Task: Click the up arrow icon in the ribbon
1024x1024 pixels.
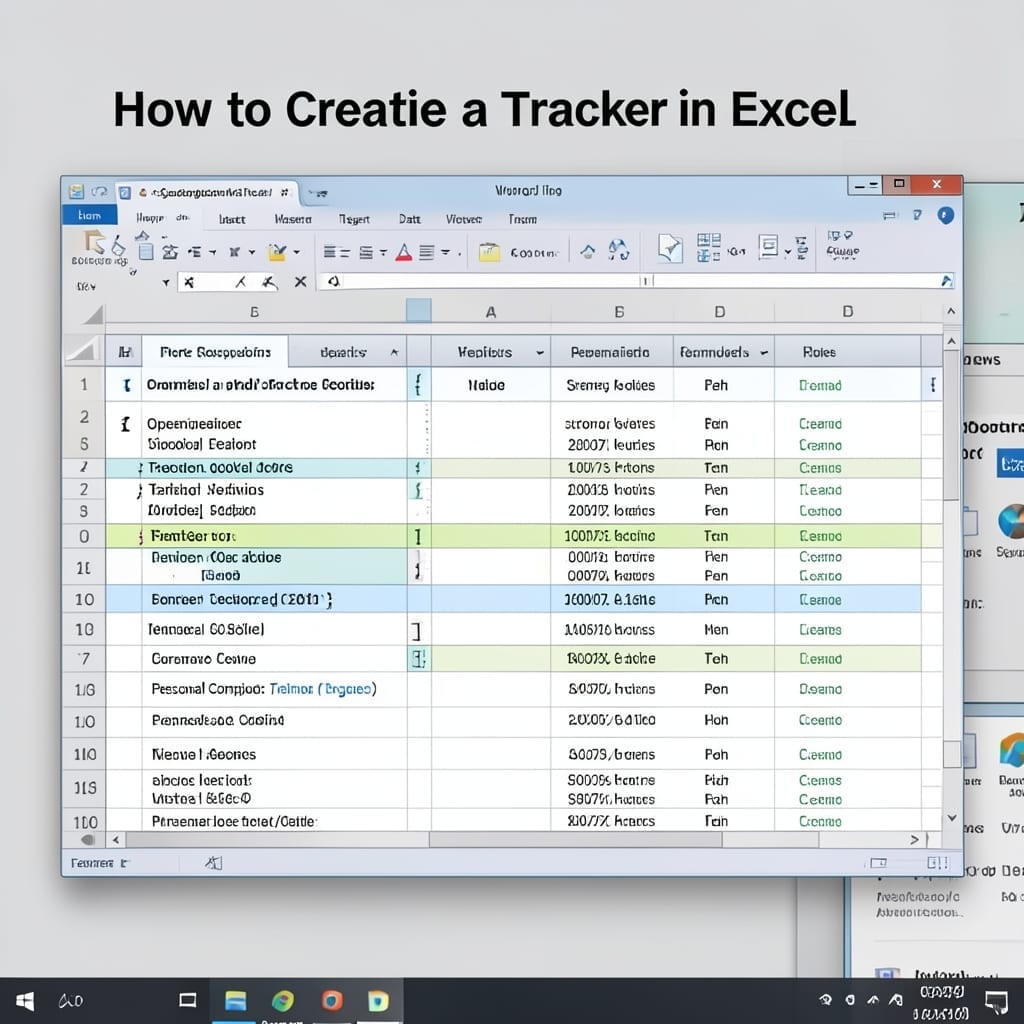Action: coord(588,252)
